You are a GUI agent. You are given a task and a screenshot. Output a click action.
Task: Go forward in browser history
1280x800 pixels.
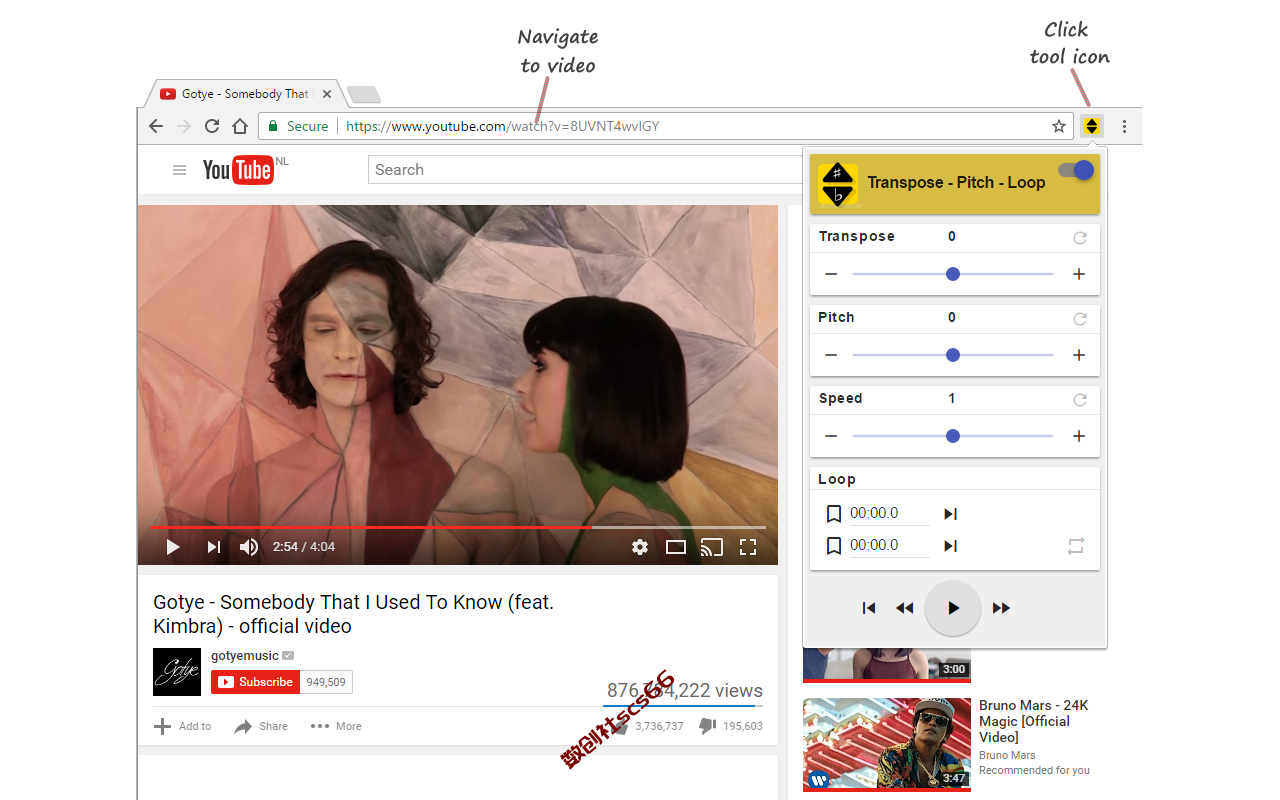coord(184,126)
